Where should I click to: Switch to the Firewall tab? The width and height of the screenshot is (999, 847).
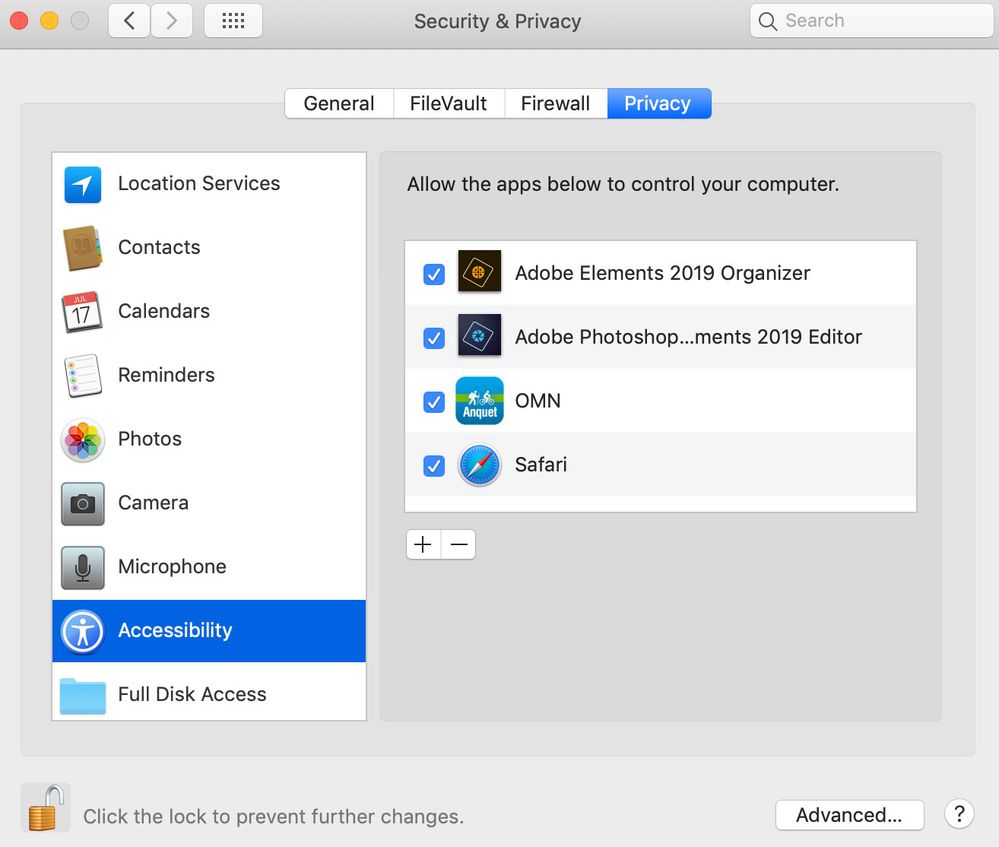coord(556,103)
